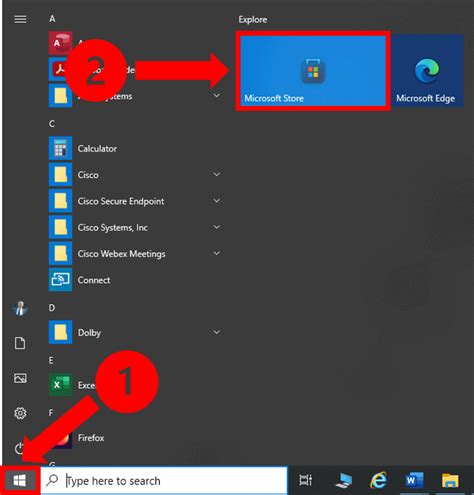Open the Microsoft Store tile
Image resolution: width=474 pixels, height=495 pixels.
click(x=313, y=71)
